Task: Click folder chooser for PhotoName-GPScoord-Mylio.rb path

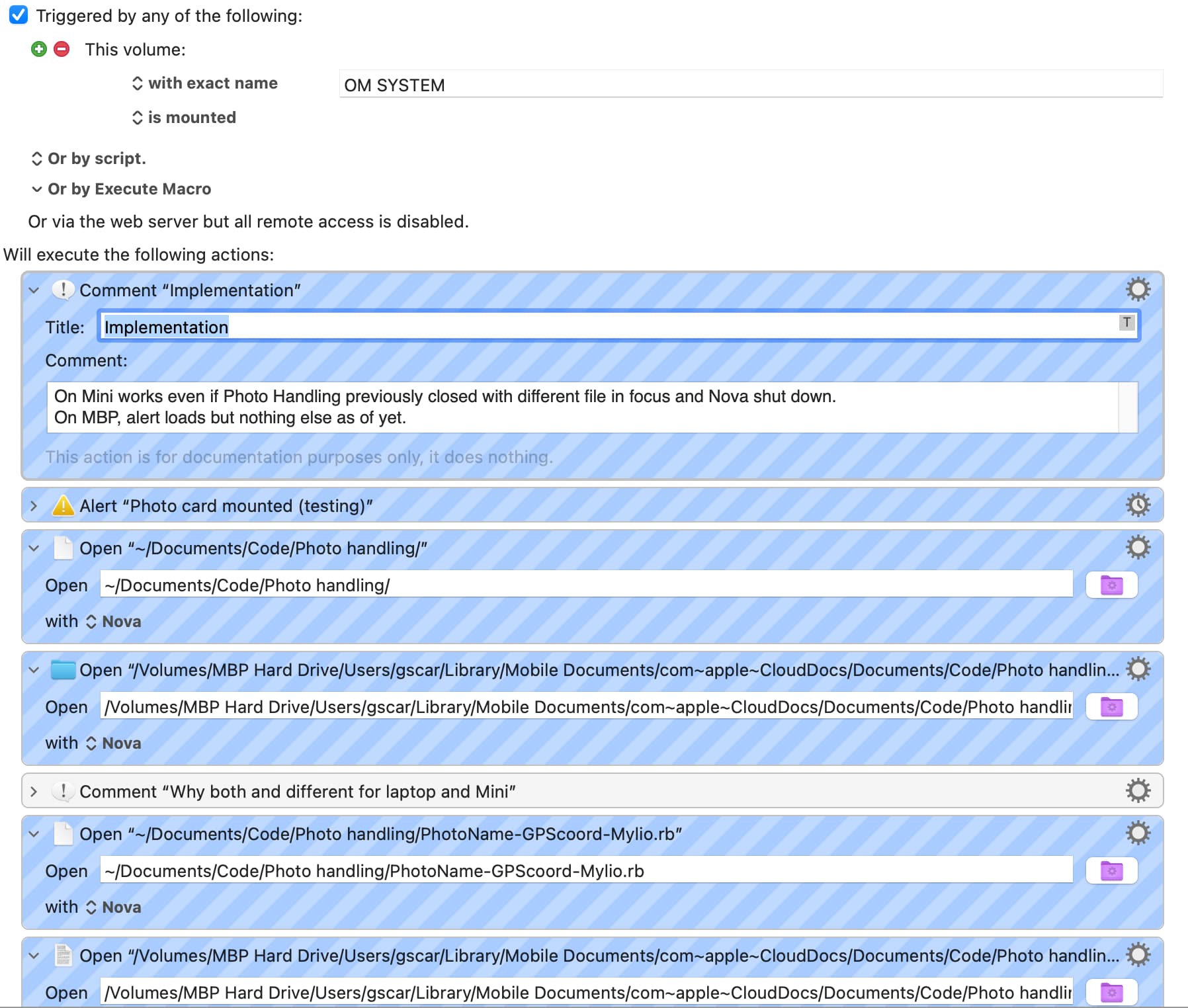Action: click(x=1111, y=871)
